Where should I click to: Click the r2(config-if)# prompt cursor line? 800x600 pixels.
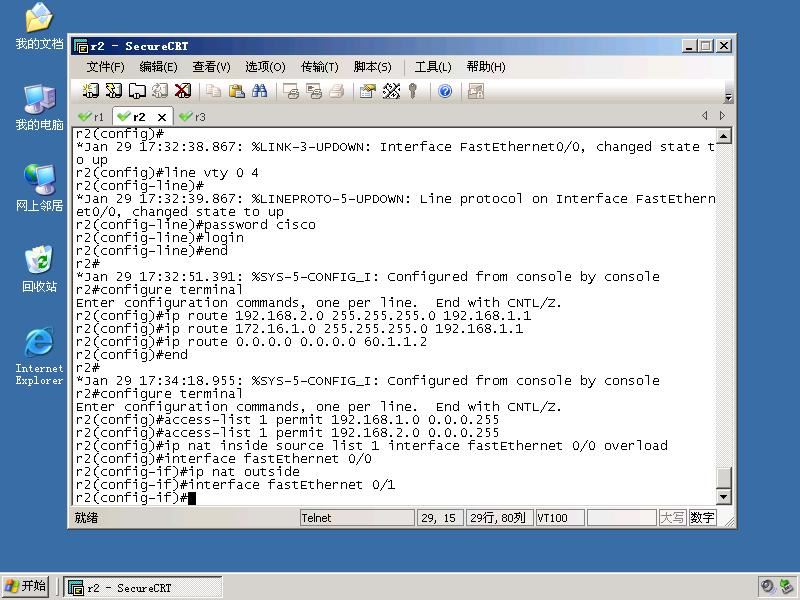(x=136, y=498)
